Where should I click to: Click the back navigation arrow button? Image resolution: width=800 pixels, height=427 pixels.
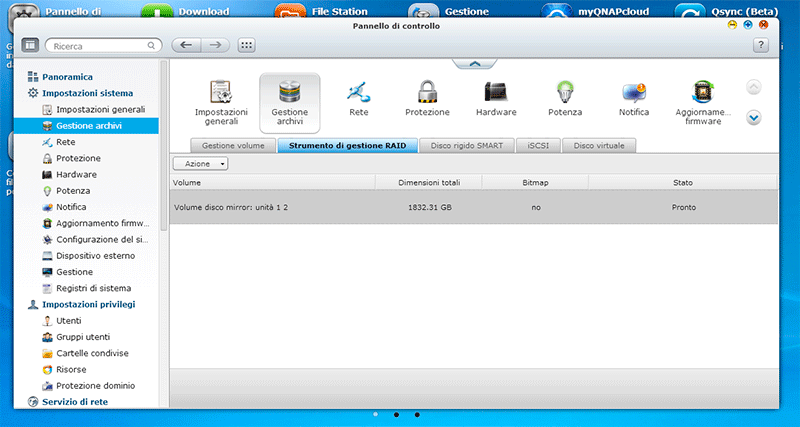pos(185,45)
